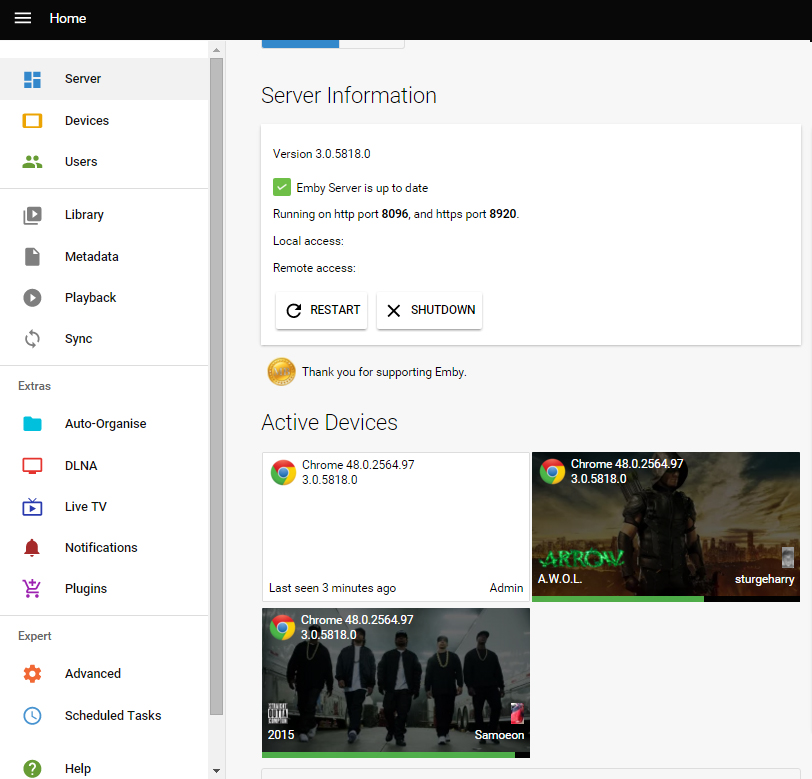
Task: Click the Live TV icon
Action: 32,507
